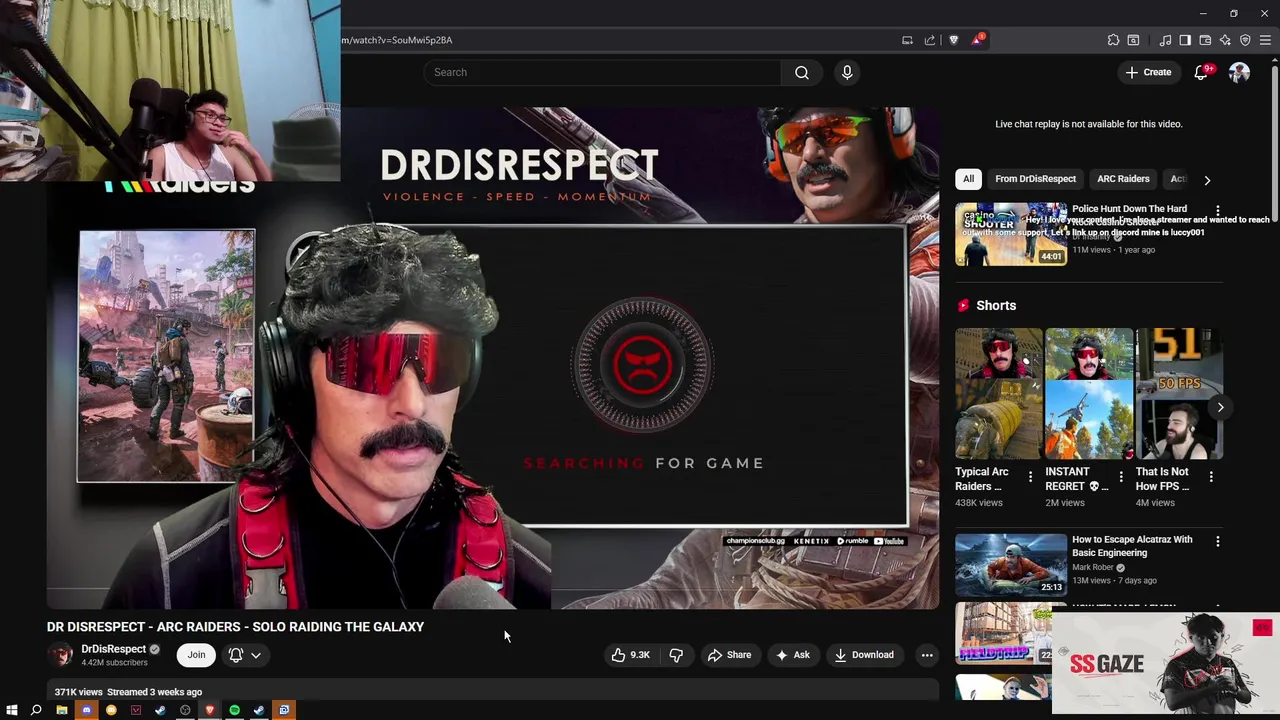This screenshot has height=720, width=1280.
Task: Open How to Escape Alcatraz thumbnail
Action: click(x=1011, y=564)
